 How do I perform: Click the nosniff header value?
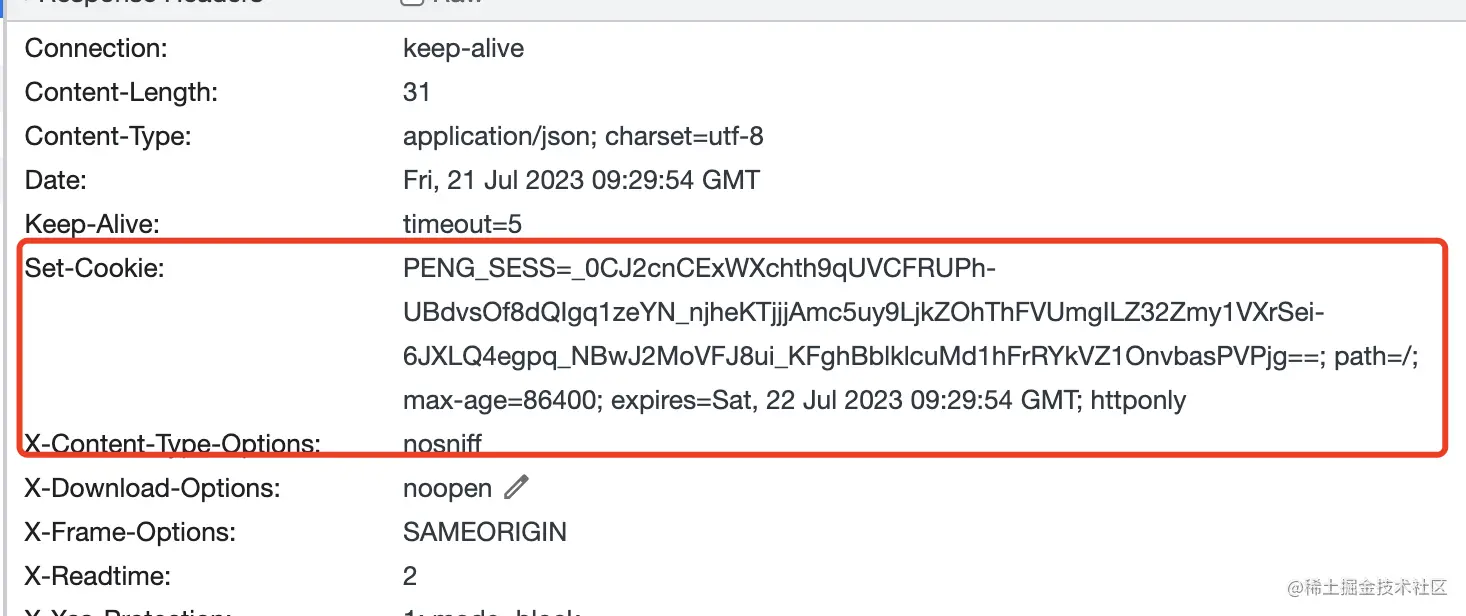click(x=442, y=443)
